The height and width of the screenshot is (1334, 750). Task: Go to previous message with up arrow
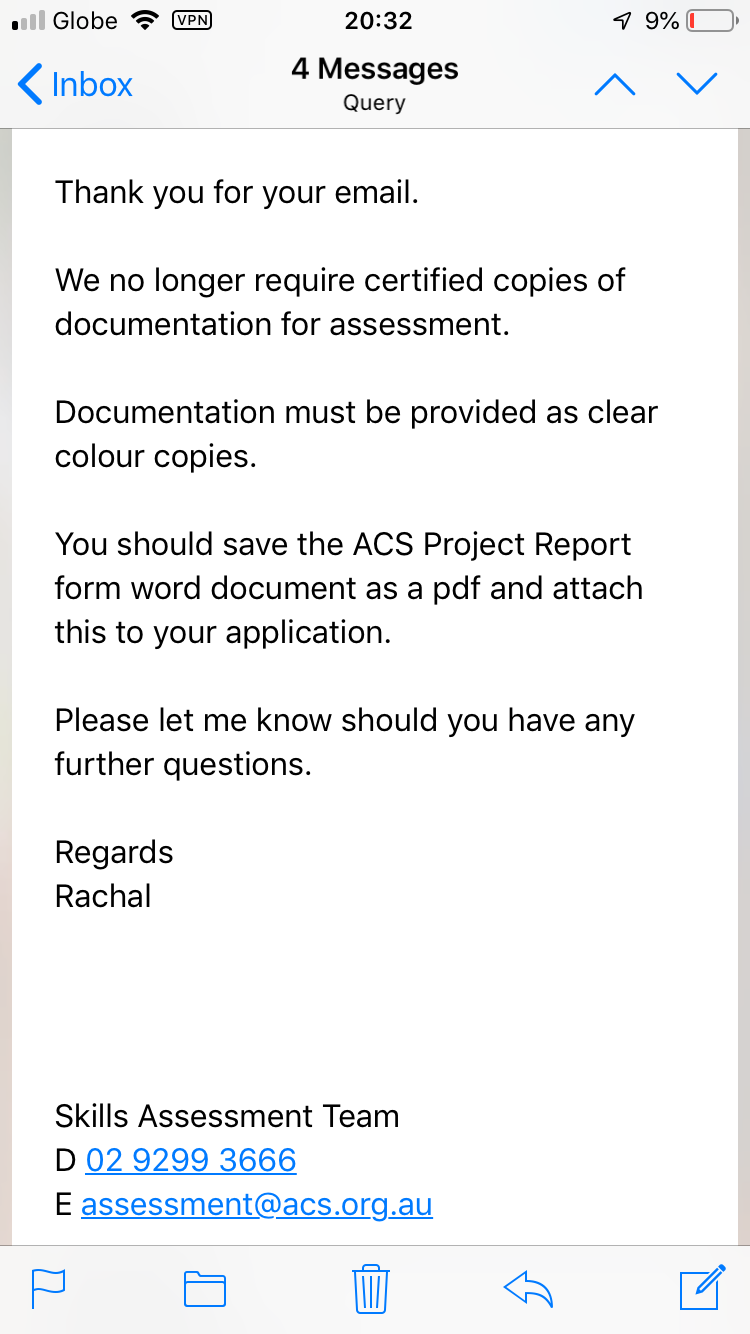click(615, 85)
